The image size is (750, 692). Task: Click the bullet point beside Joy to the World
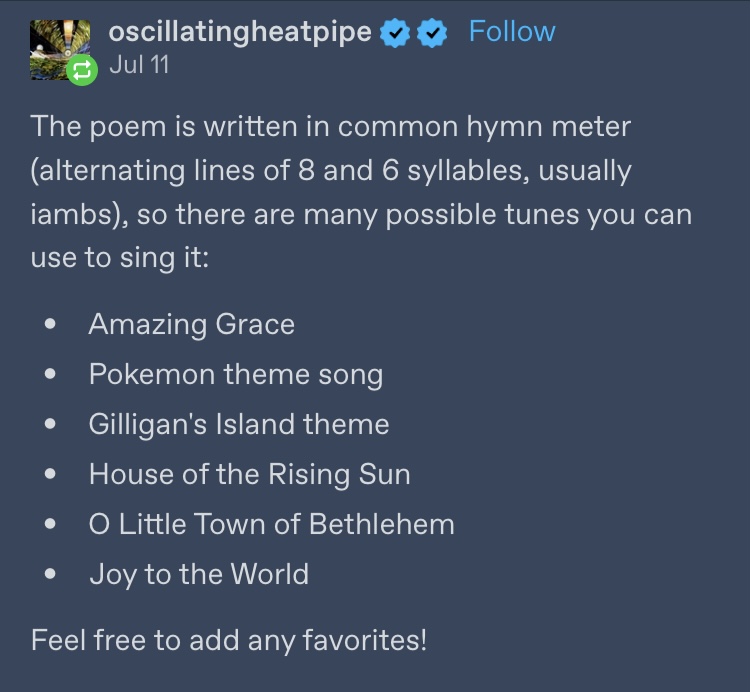coord(50,573)
